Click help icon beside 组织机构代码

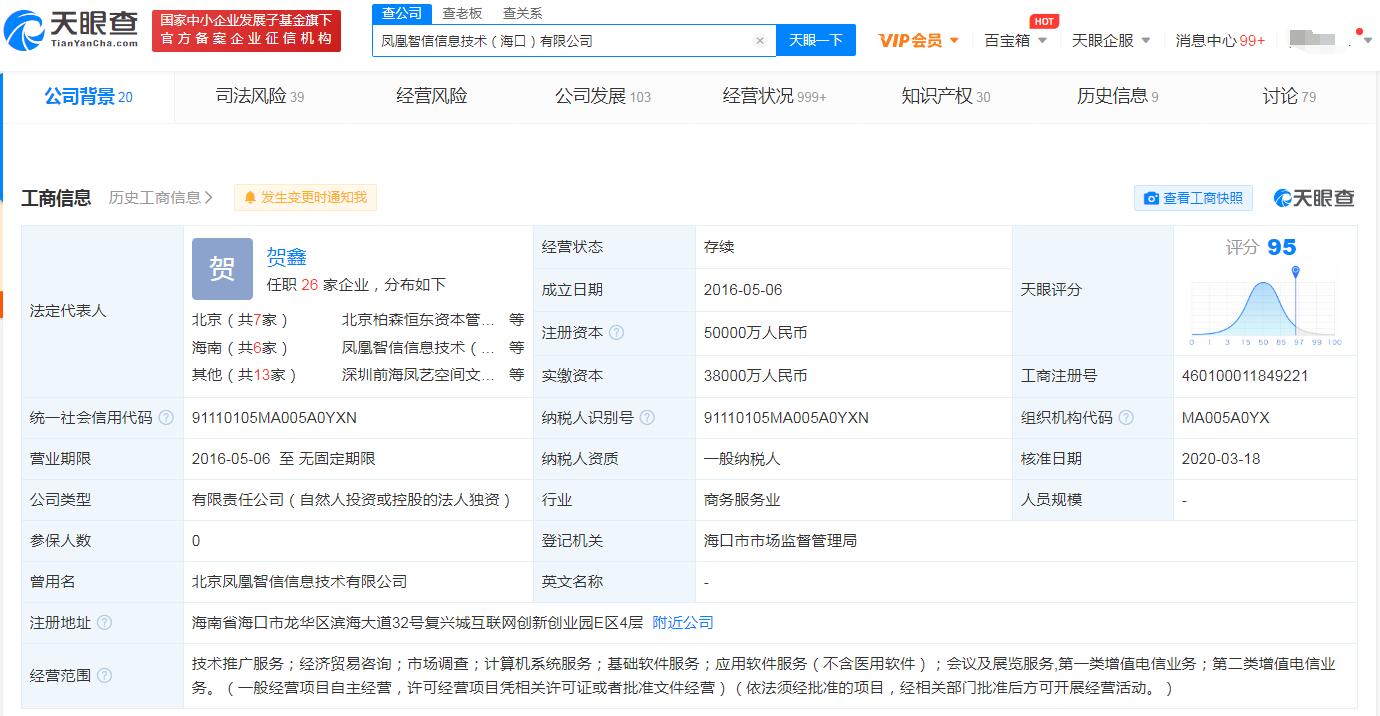pyautogui.click(x=1126, y=418)
